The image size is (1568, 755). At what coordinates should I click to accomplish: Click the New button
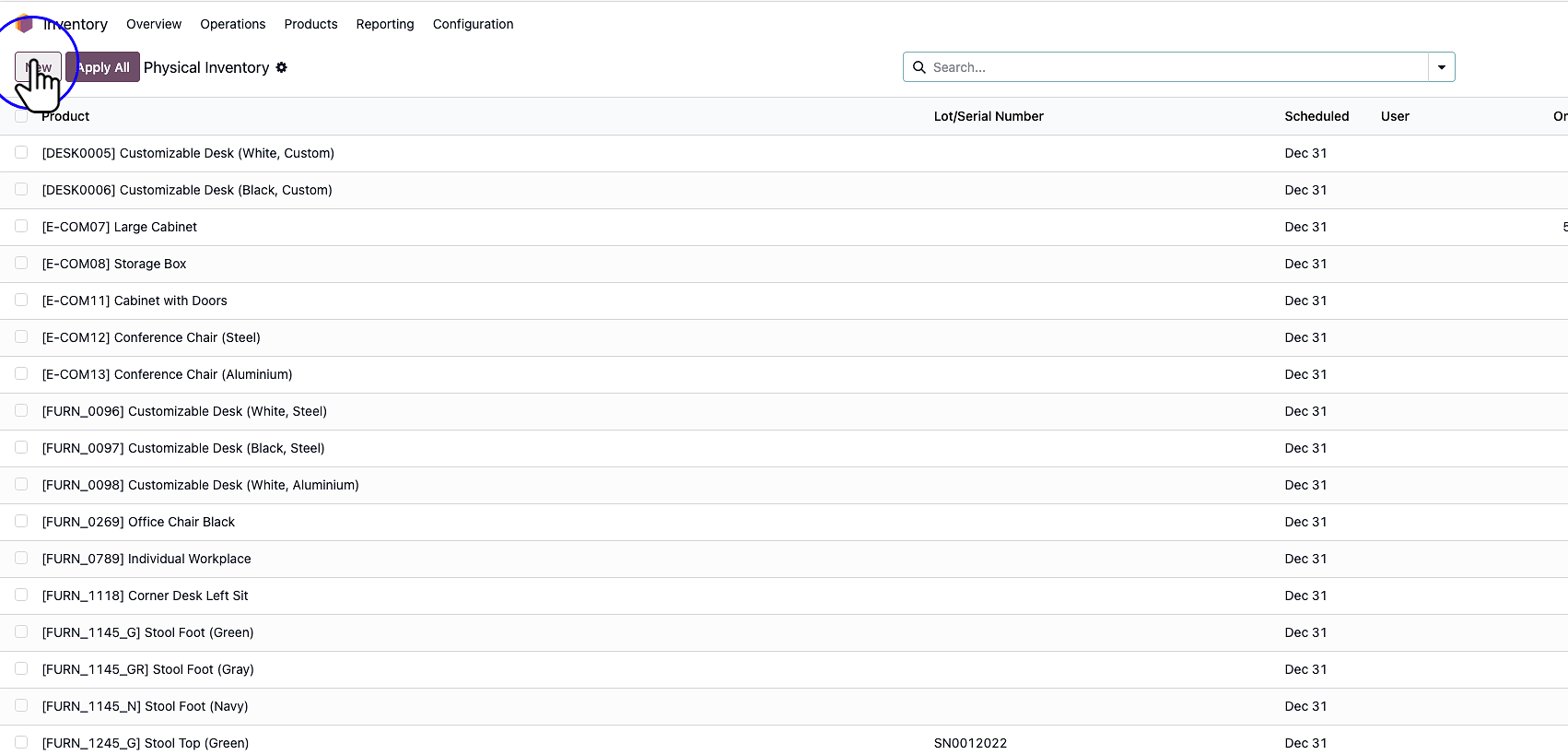point(38,67)
